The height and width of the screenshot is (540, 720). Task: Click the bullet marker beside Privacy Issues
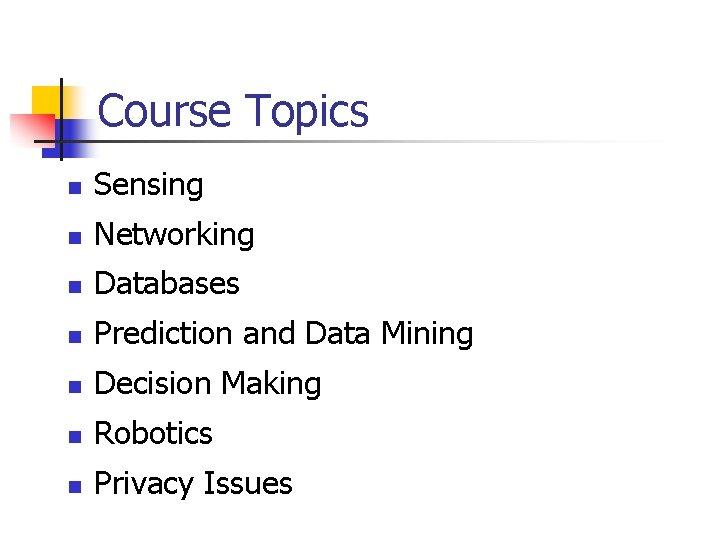click(x=72, y=487)
